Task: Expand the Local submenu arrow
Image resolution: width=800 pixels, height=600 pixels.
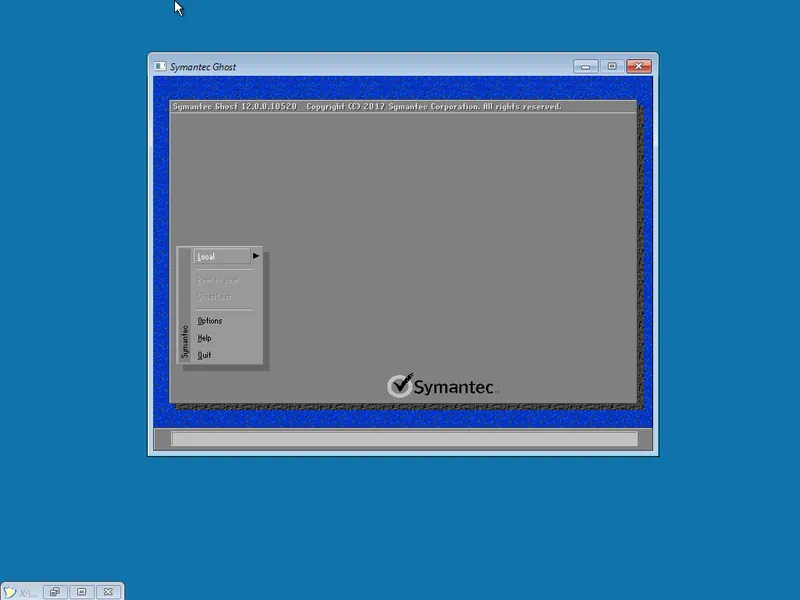Action: pyautogui.click(x=256, y=256)
